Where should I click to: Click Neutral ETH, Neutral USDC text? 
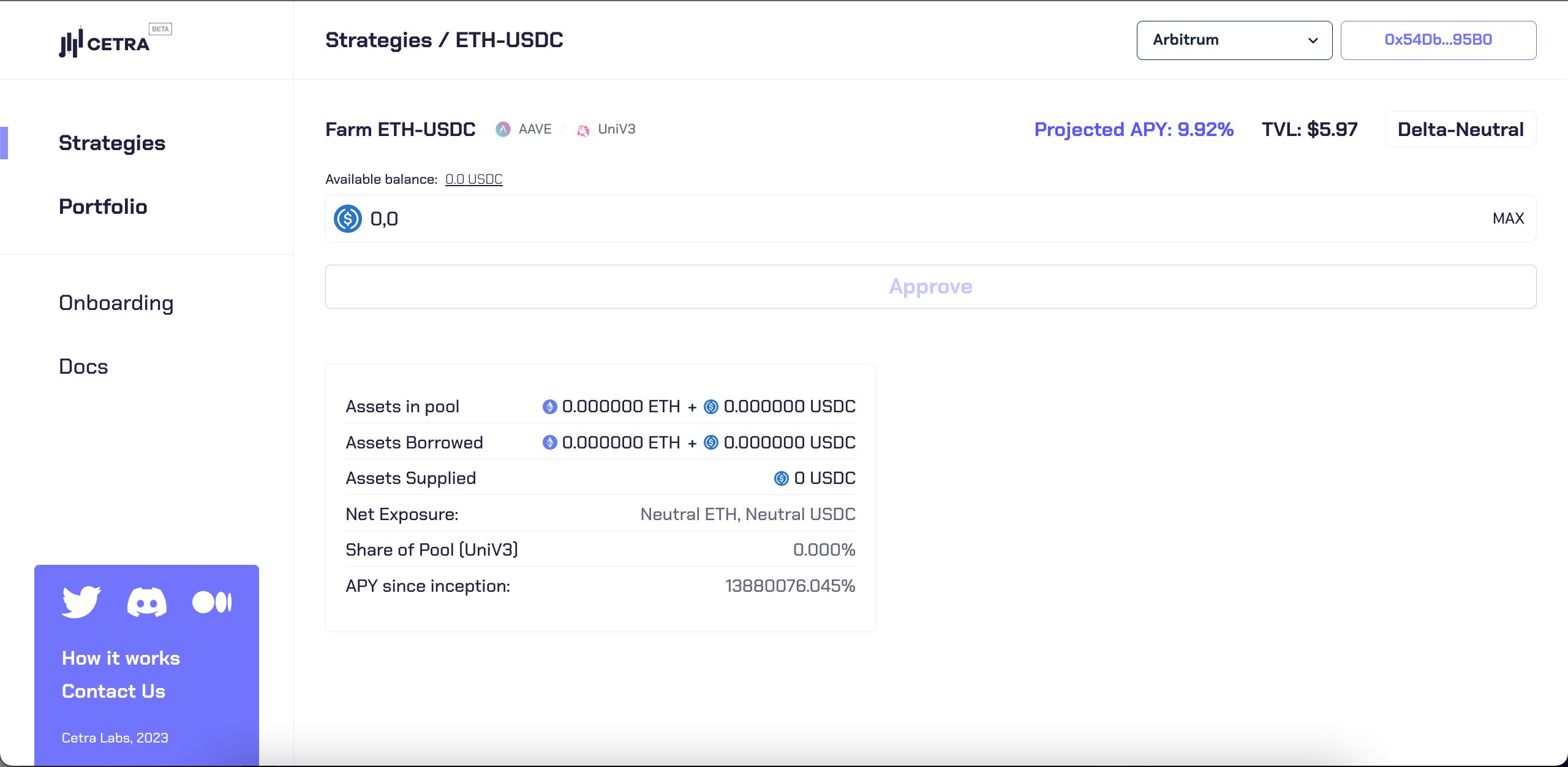tap(748, 514)
